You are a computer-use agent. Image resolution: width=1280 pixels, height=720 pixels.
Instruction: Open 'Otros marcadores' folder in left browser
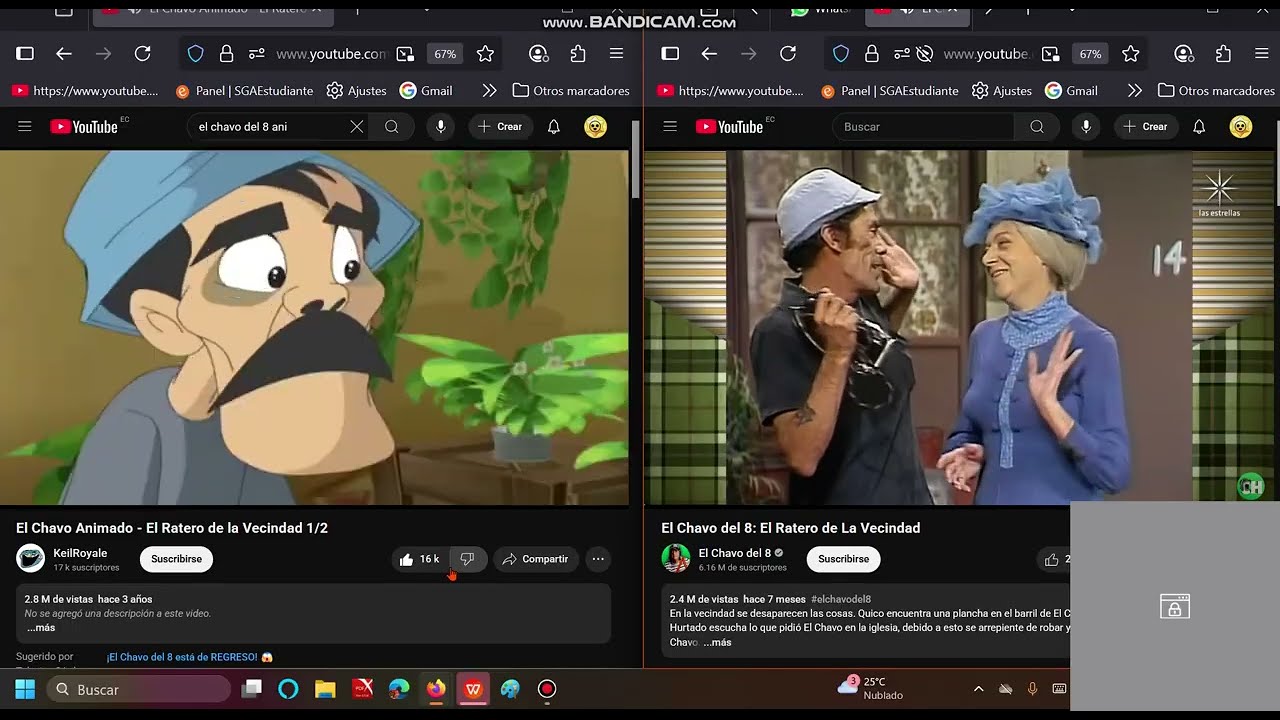pos(571,91)
